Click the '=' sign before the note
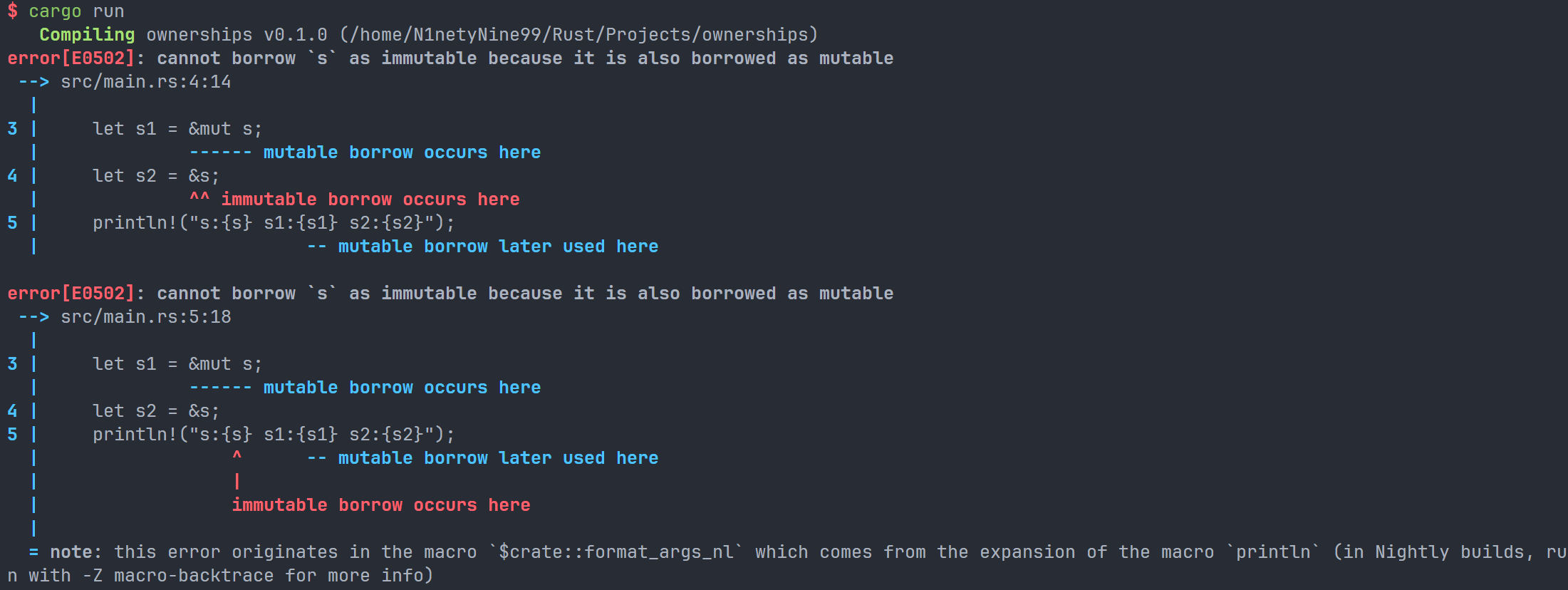1568x590 pixels. click(x=33, y=552)
